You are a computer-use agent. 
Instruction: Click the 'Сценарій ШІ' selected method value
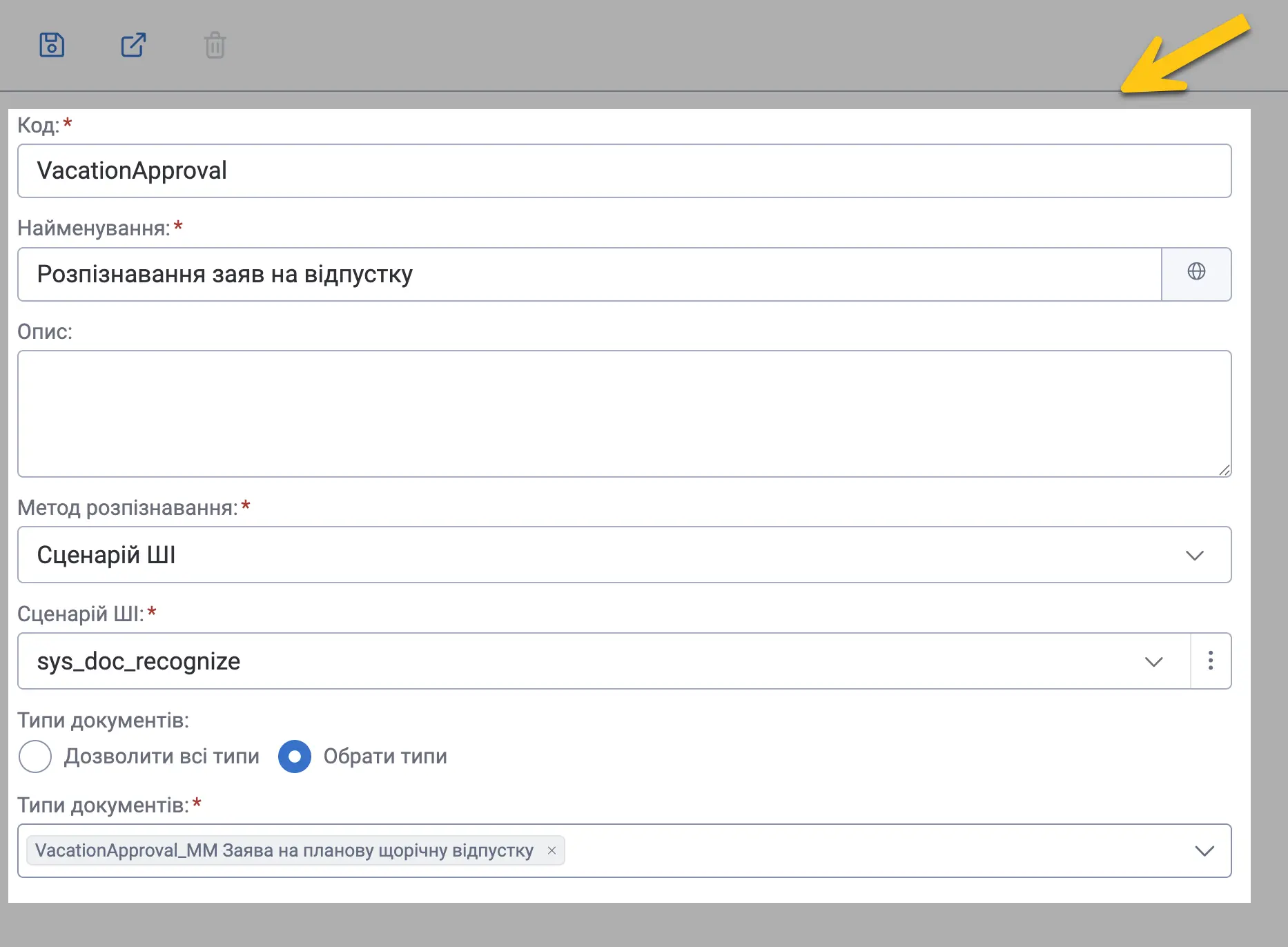point(106,555)
